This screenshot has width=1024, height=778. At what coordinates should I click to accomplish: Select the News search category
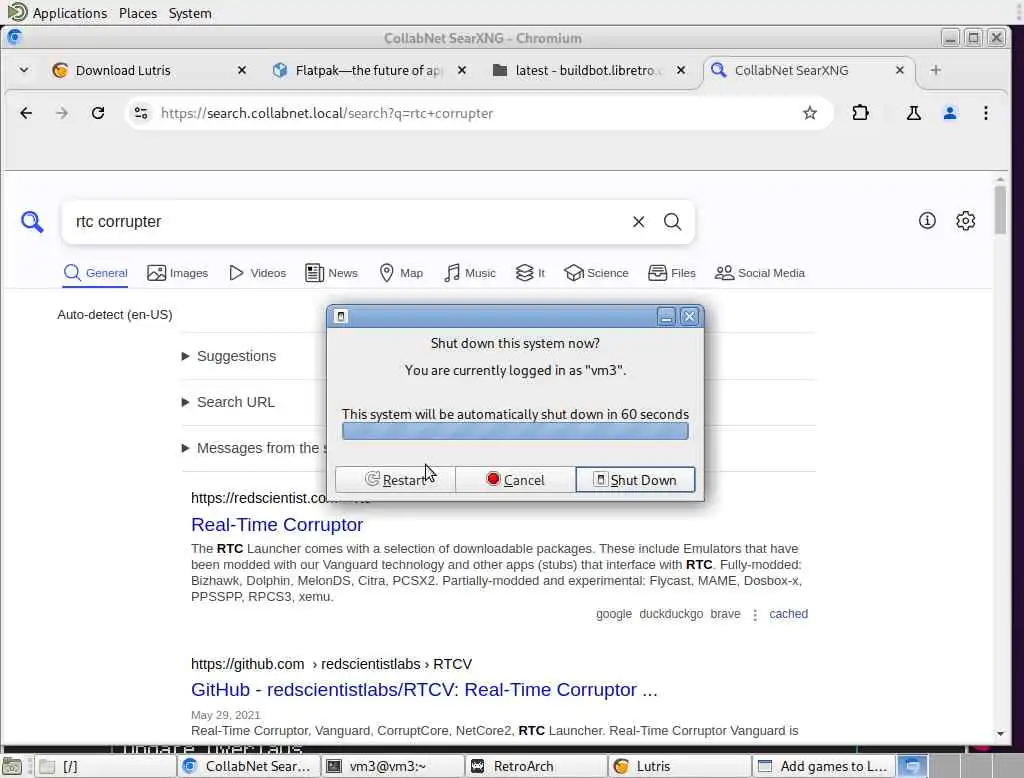(331, 273)
